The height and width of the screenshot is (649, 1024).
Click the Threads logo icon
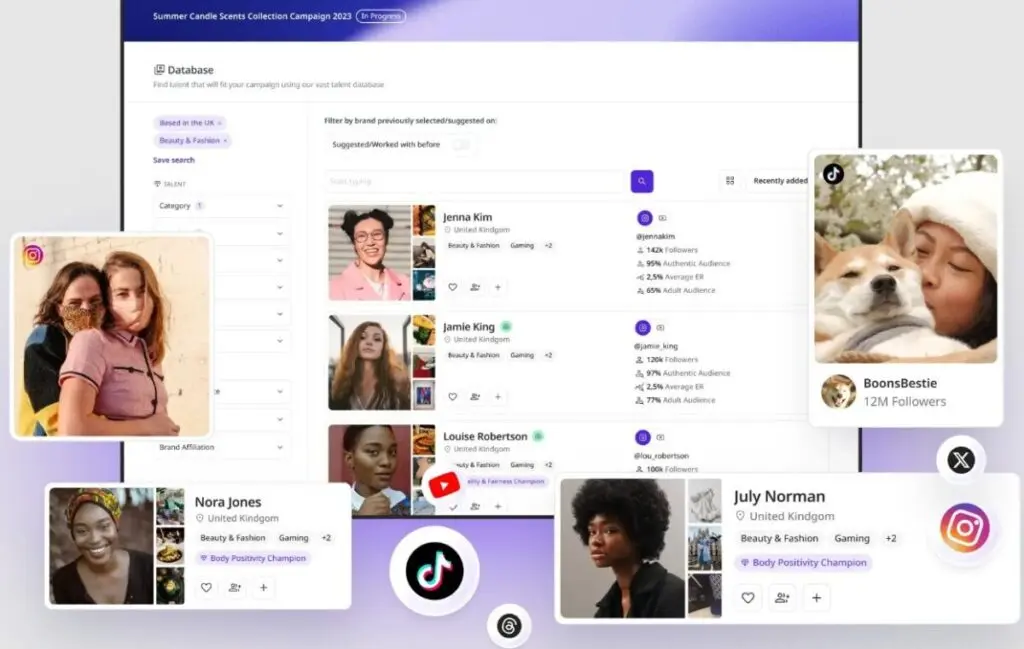(x=509, y=627)
